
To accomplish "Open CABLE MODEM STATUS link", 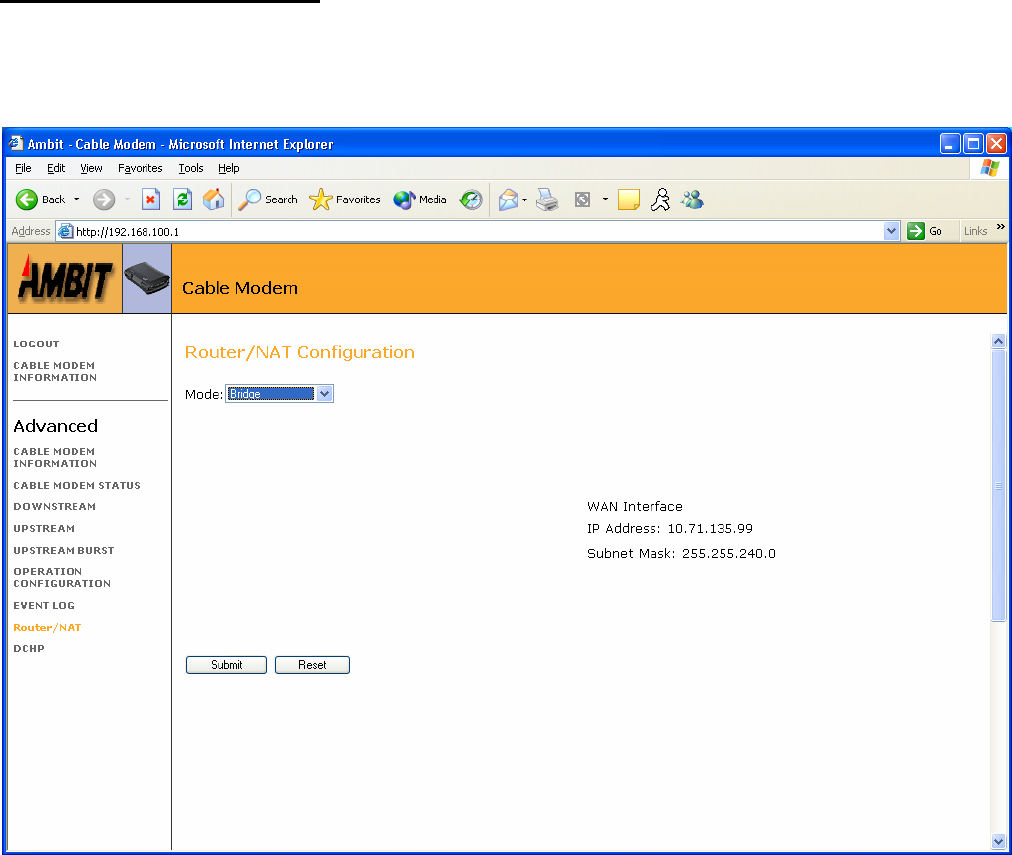I will (77, 485).
